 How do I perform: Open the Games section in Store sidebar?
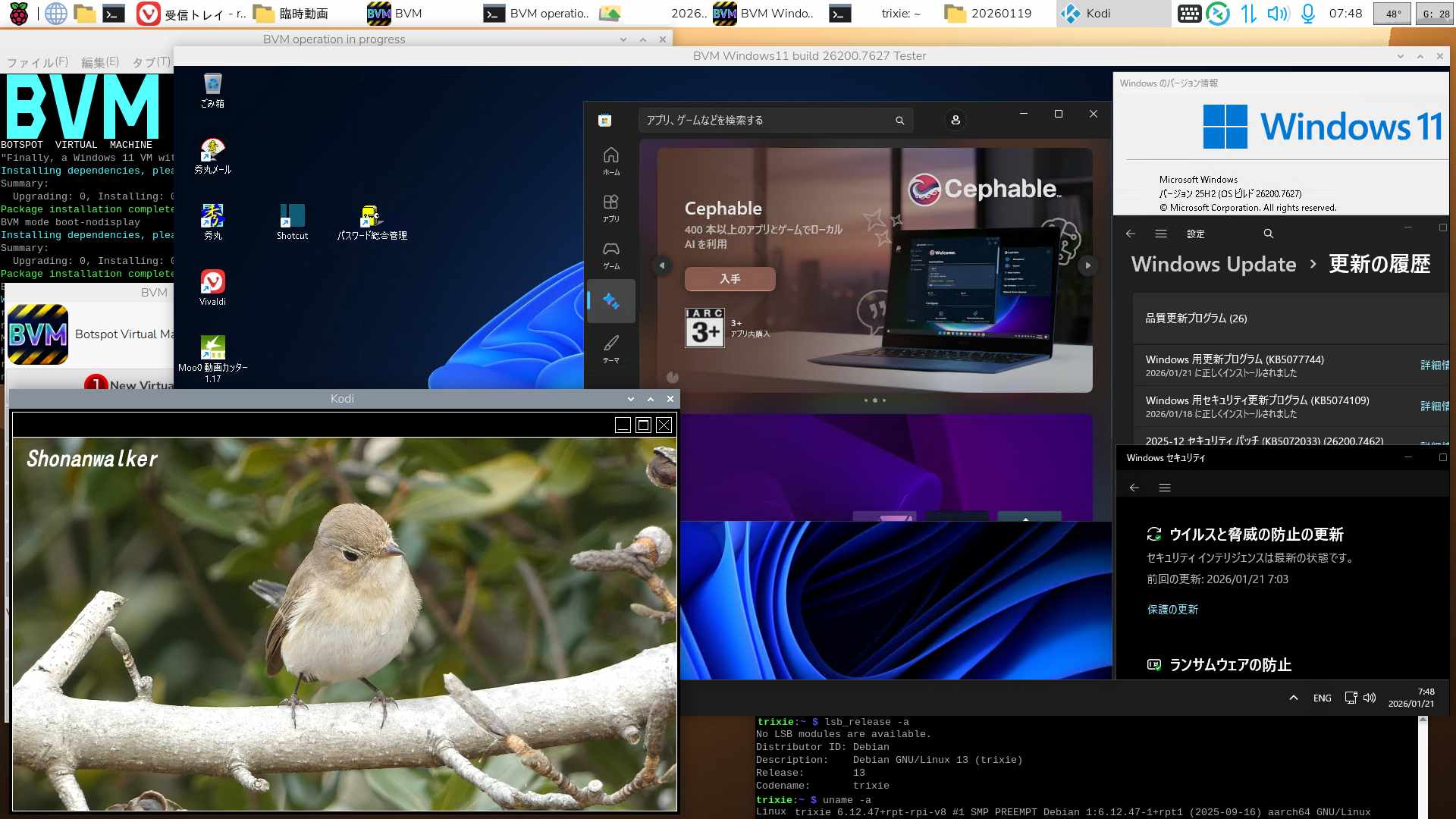coord(610,254)
